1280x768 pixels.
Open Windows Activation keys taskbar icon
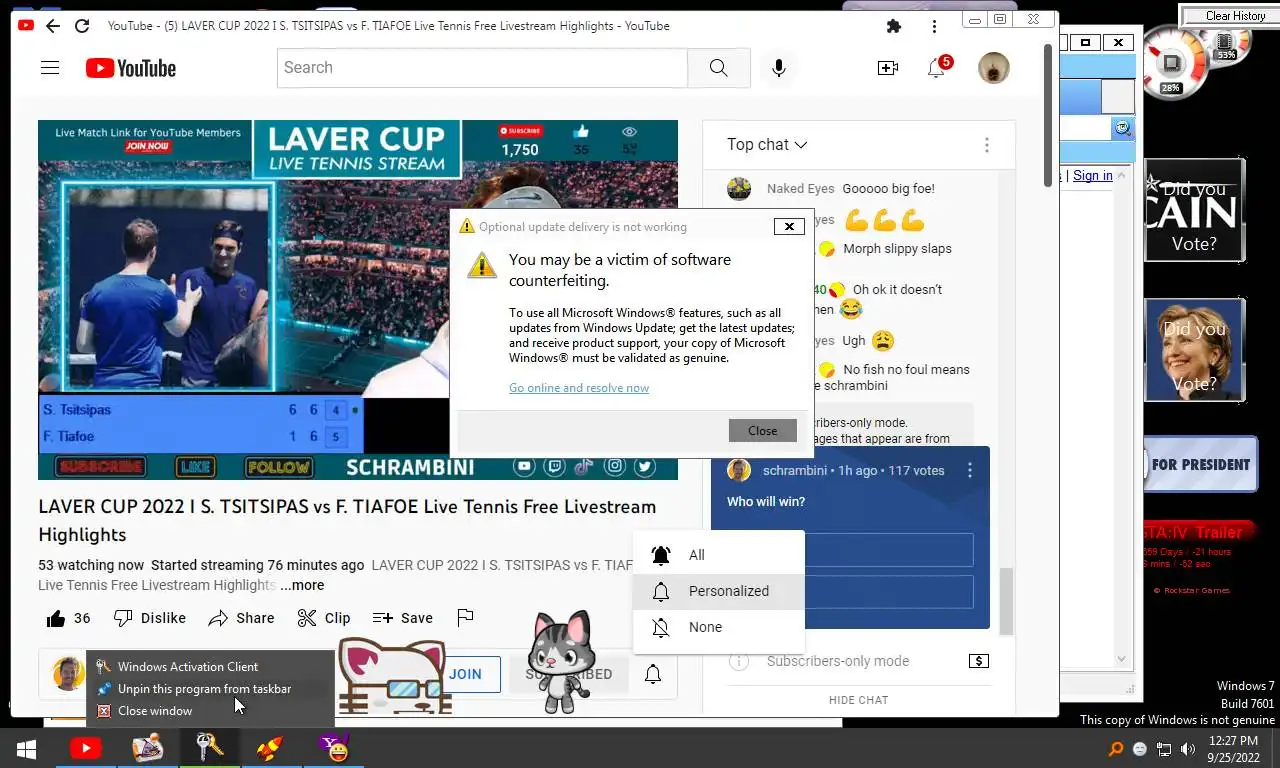point(210,748)
